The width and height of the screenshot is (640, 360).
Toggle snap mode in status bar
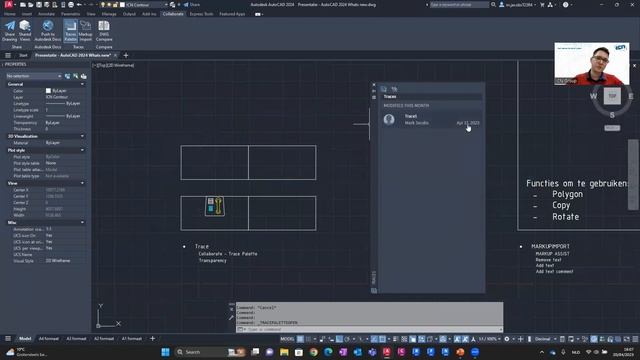(309, 339)
